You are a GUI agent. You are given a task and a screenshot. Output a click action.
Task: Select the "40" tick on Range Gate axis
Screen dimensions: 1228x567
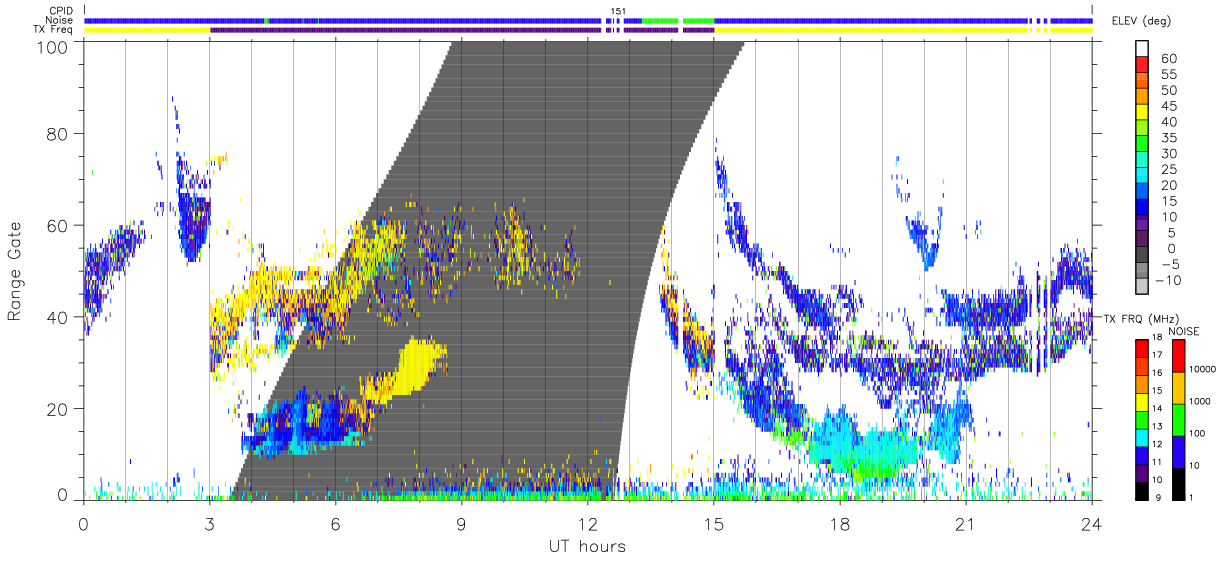[58, 317]
